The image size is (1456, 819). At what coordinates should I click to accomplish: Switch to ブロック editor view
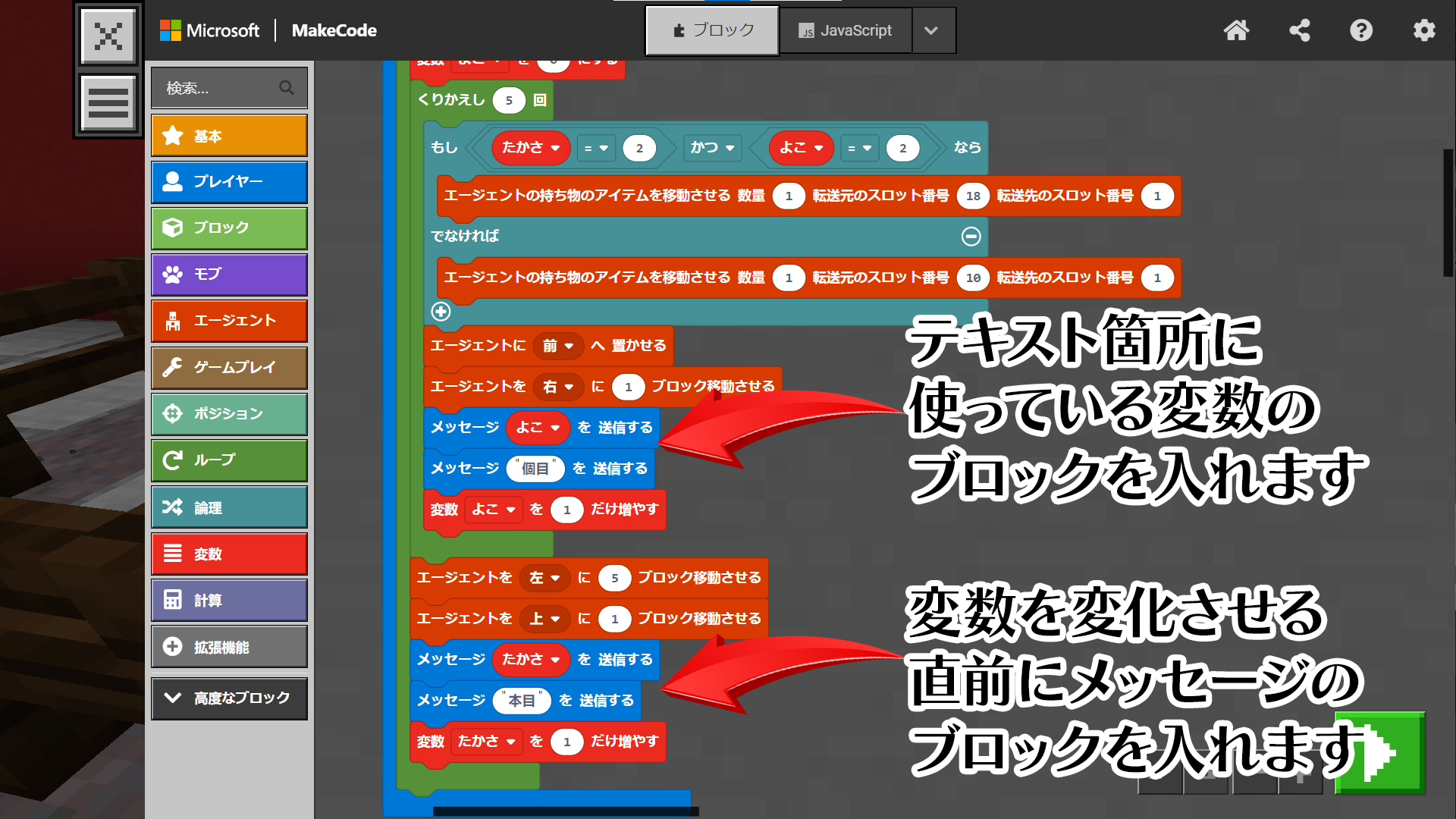712,30
